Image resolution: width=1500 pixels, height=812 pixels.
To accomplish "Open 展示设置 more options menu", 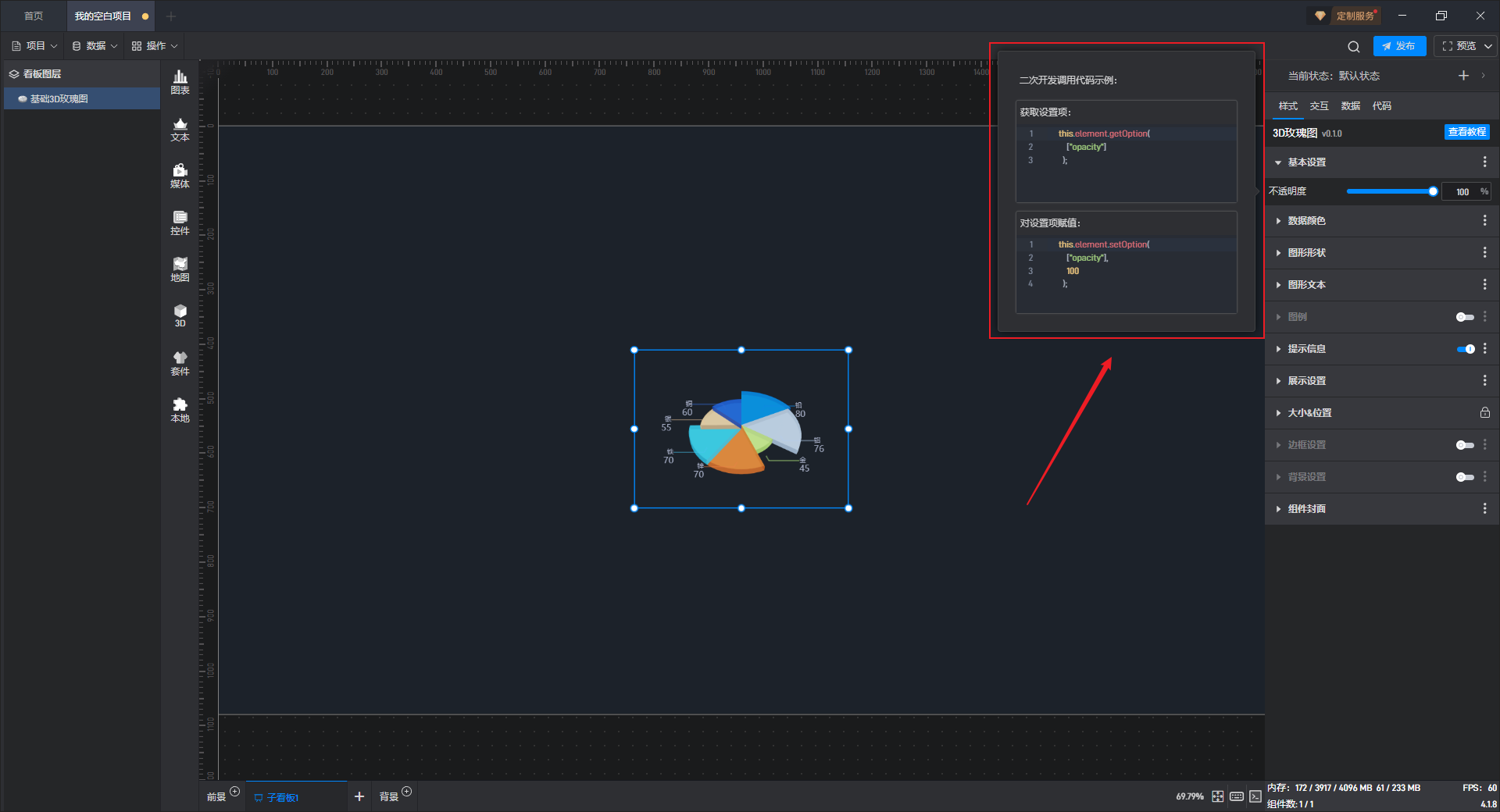I will coord(1484,381).
